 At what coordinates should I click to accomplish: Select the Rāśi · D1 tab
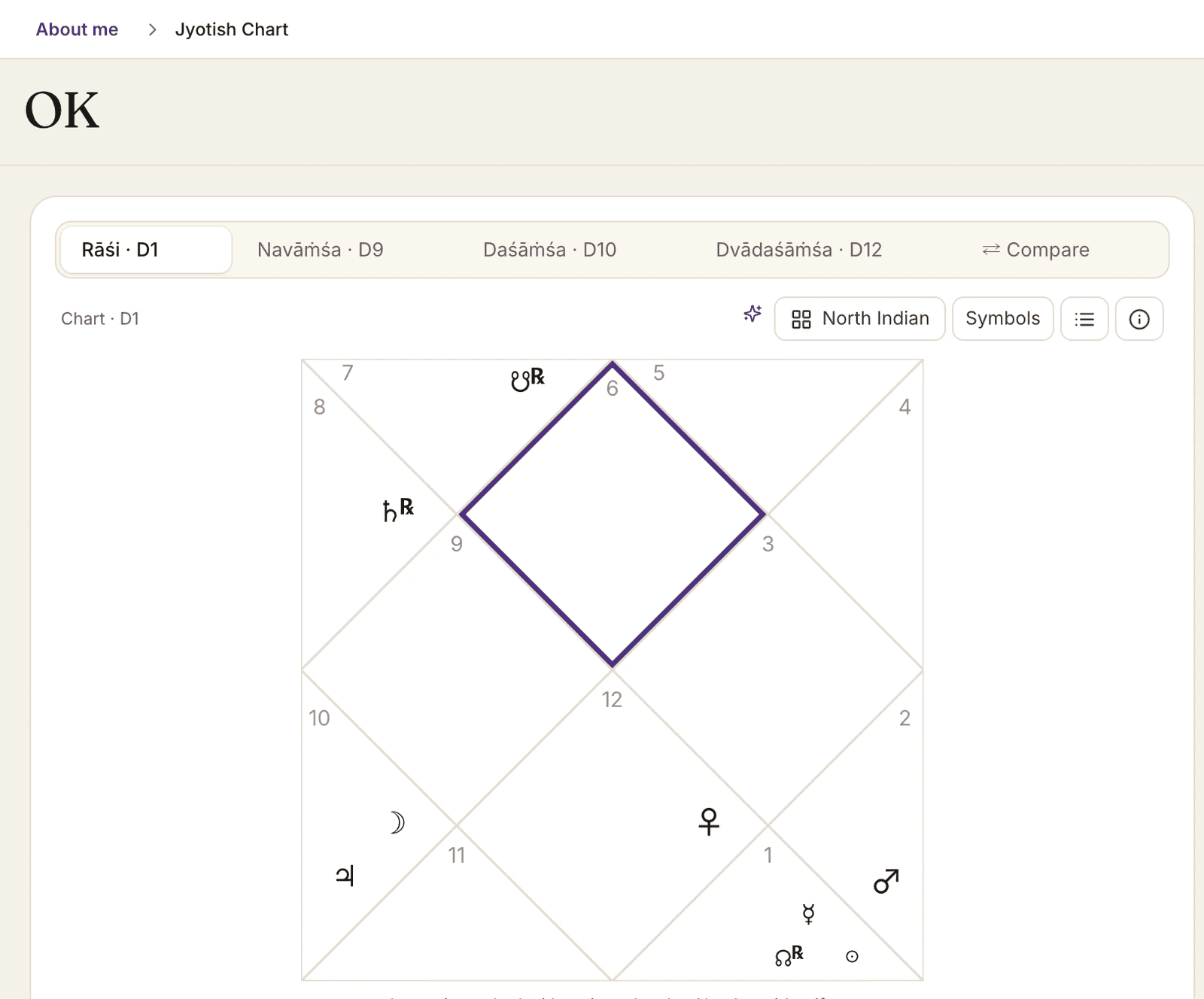point(145,250)
